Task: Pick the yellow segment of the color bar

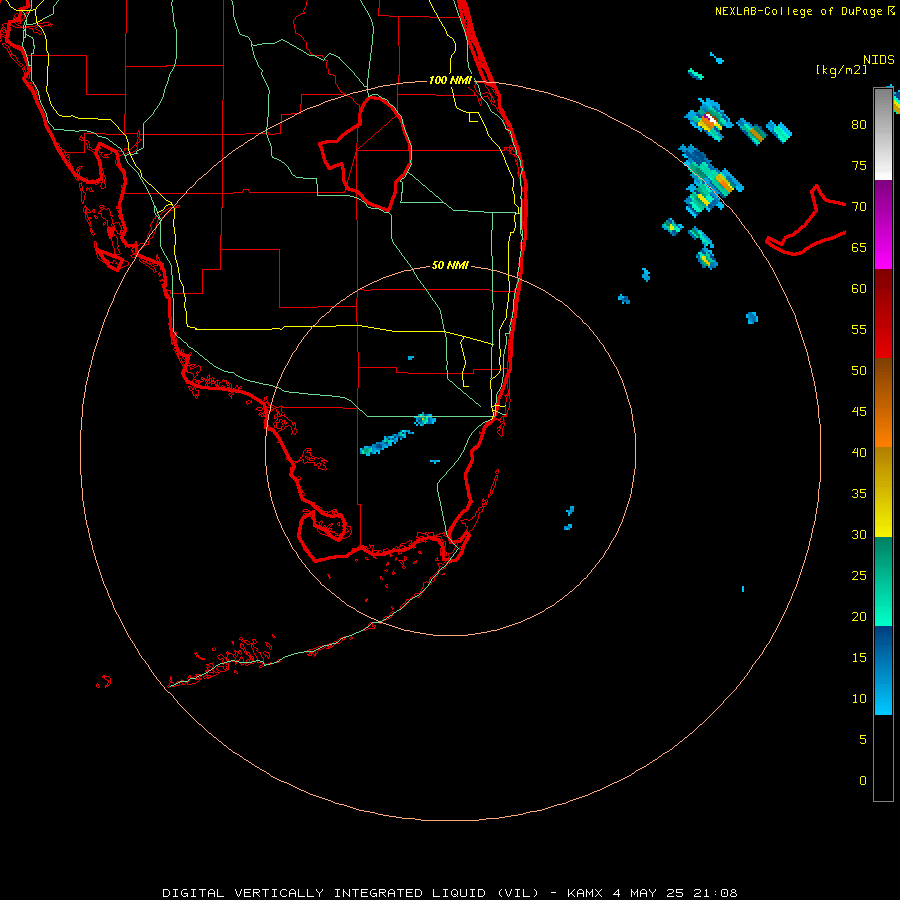Action: point(883,492)
